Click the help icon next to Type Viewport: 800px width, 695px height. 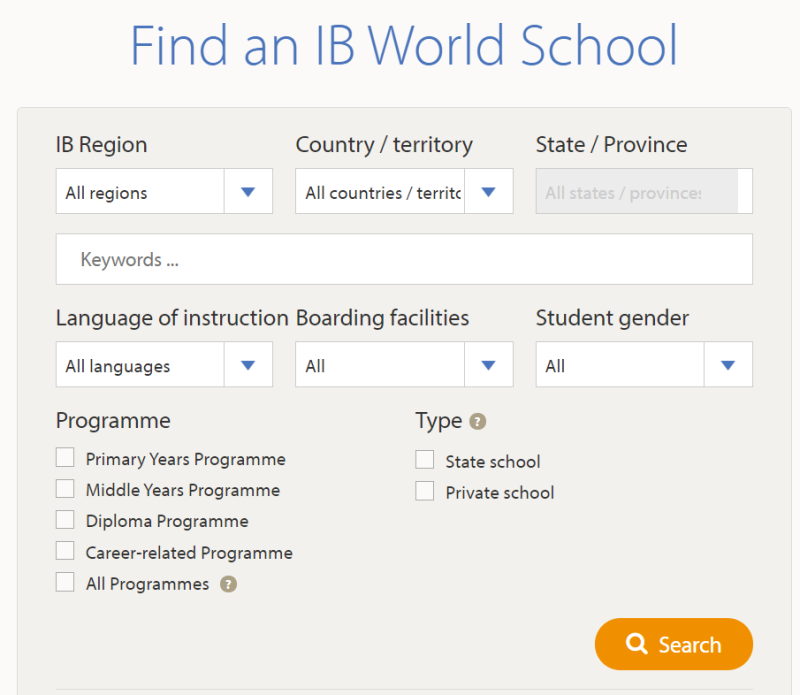[478, 421]
